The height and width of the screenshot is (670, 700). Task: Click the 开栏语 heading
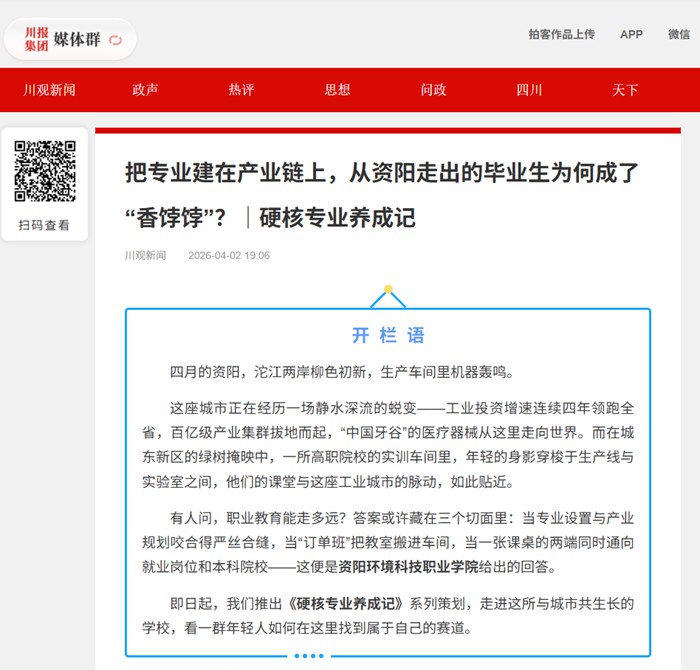(388, 335)
